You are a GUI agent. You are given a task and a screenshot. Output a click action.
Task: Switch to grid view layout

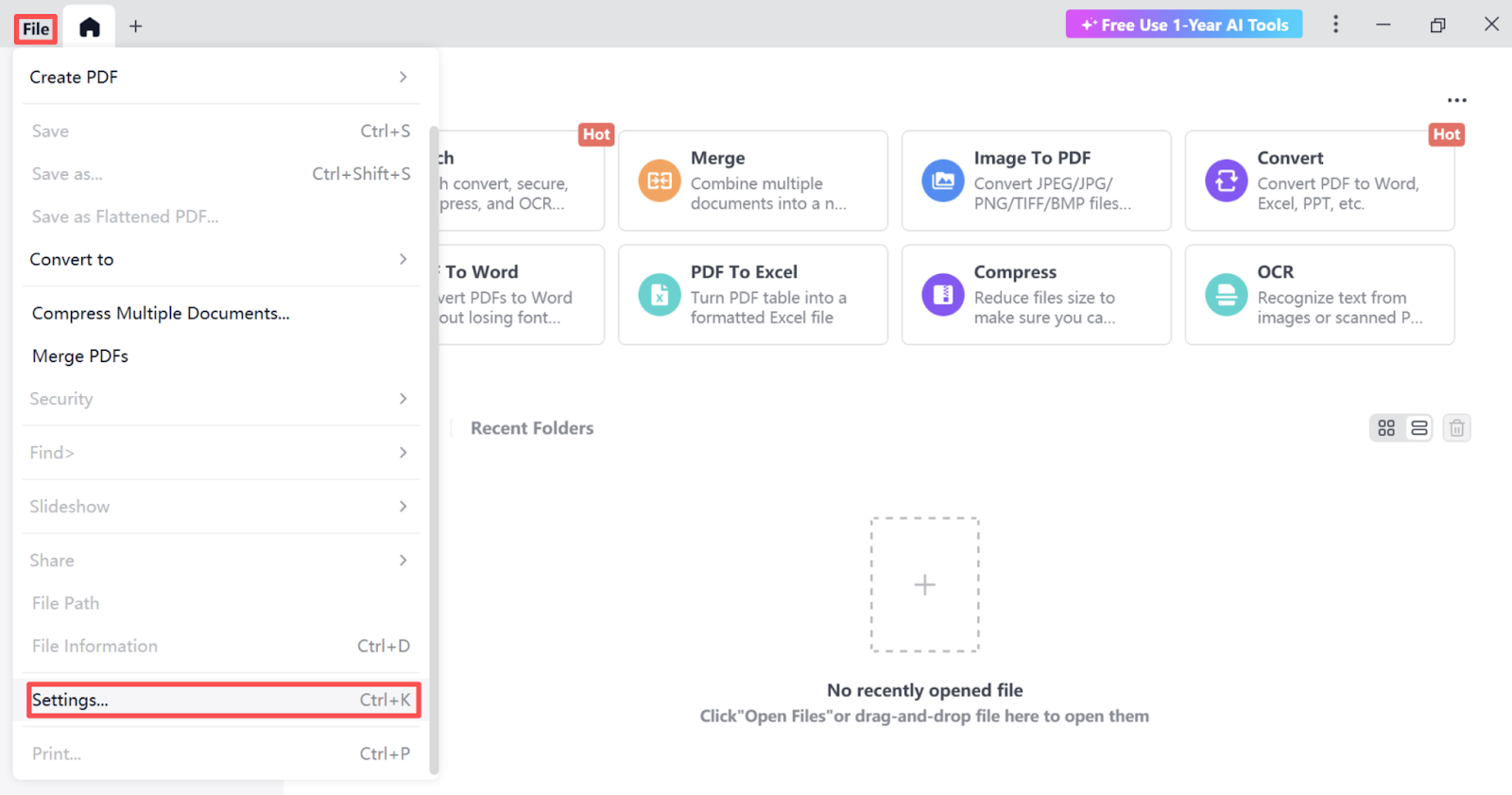coord(1386,428)
